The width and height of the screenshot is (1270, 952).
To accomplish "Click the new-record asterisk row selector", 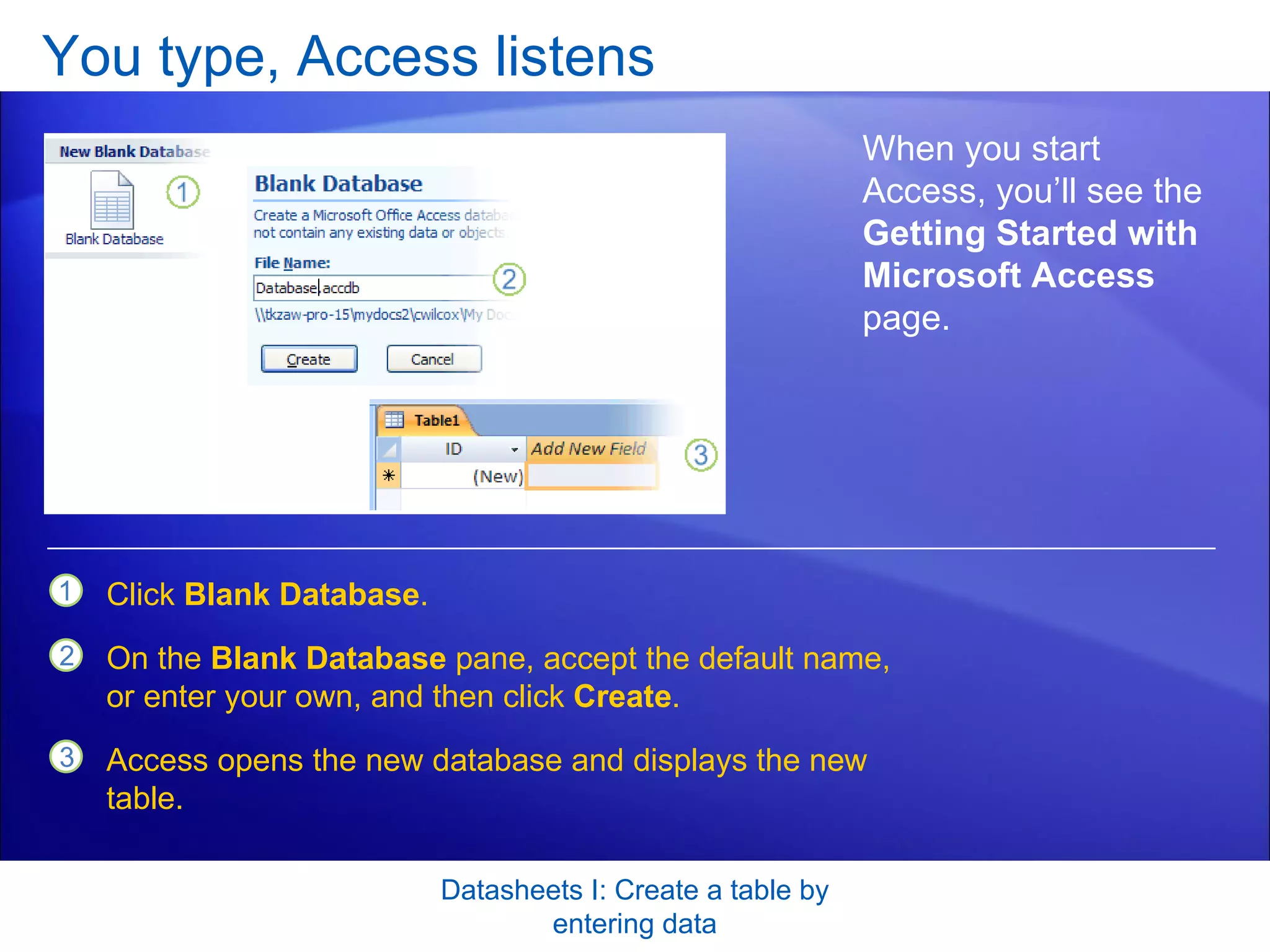I will click(389, 476).
